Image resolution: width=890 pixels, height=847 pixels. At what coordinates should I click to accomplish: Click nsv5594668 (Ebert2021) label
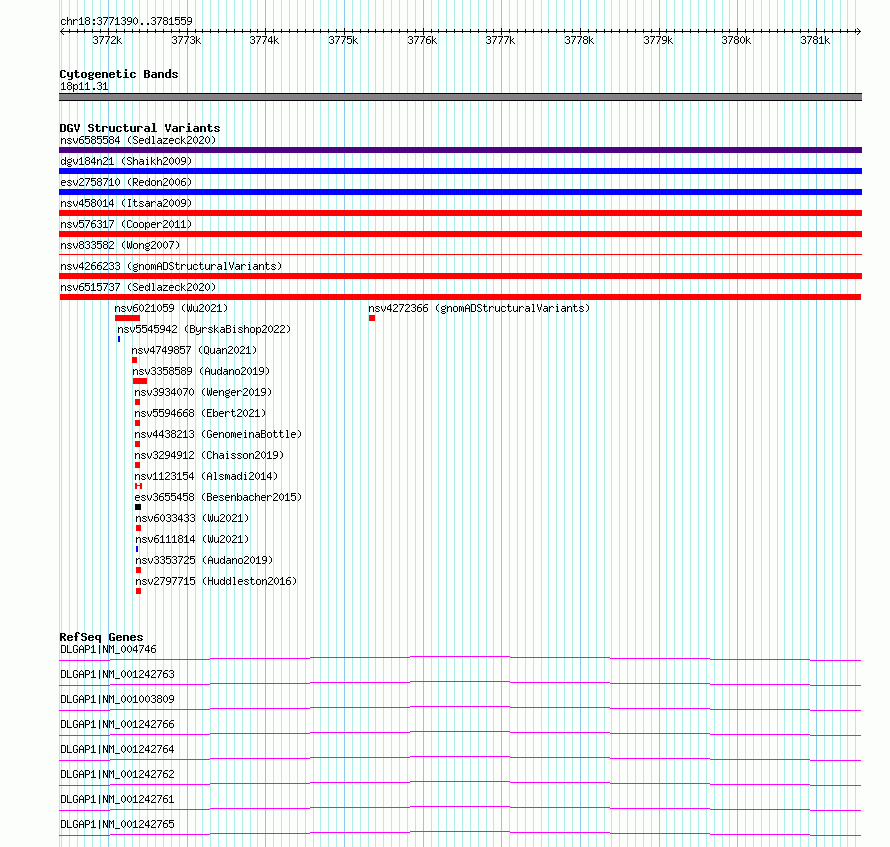[x=200, y=413]
